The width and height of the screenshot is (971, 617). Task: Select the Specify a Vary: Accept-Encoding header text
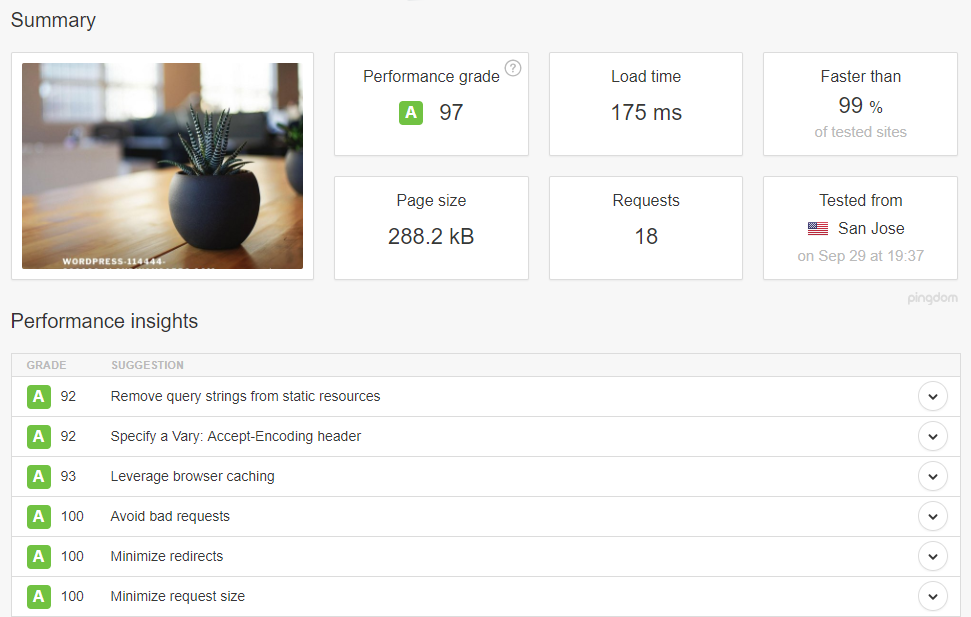click(x=236, y=437)
